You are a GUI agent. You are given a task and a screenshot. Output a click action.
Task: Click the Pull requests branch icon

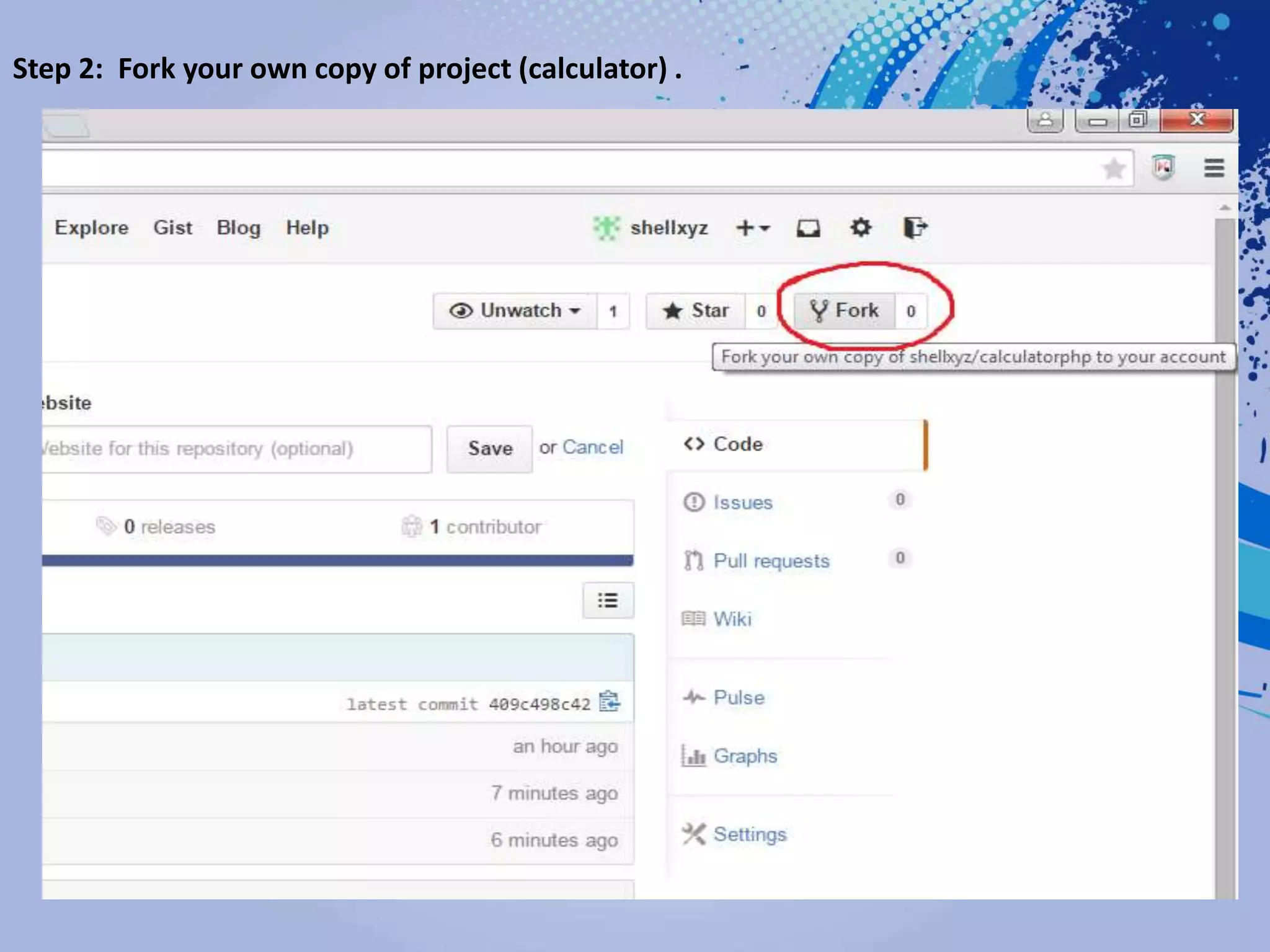(x=693, y=560)
